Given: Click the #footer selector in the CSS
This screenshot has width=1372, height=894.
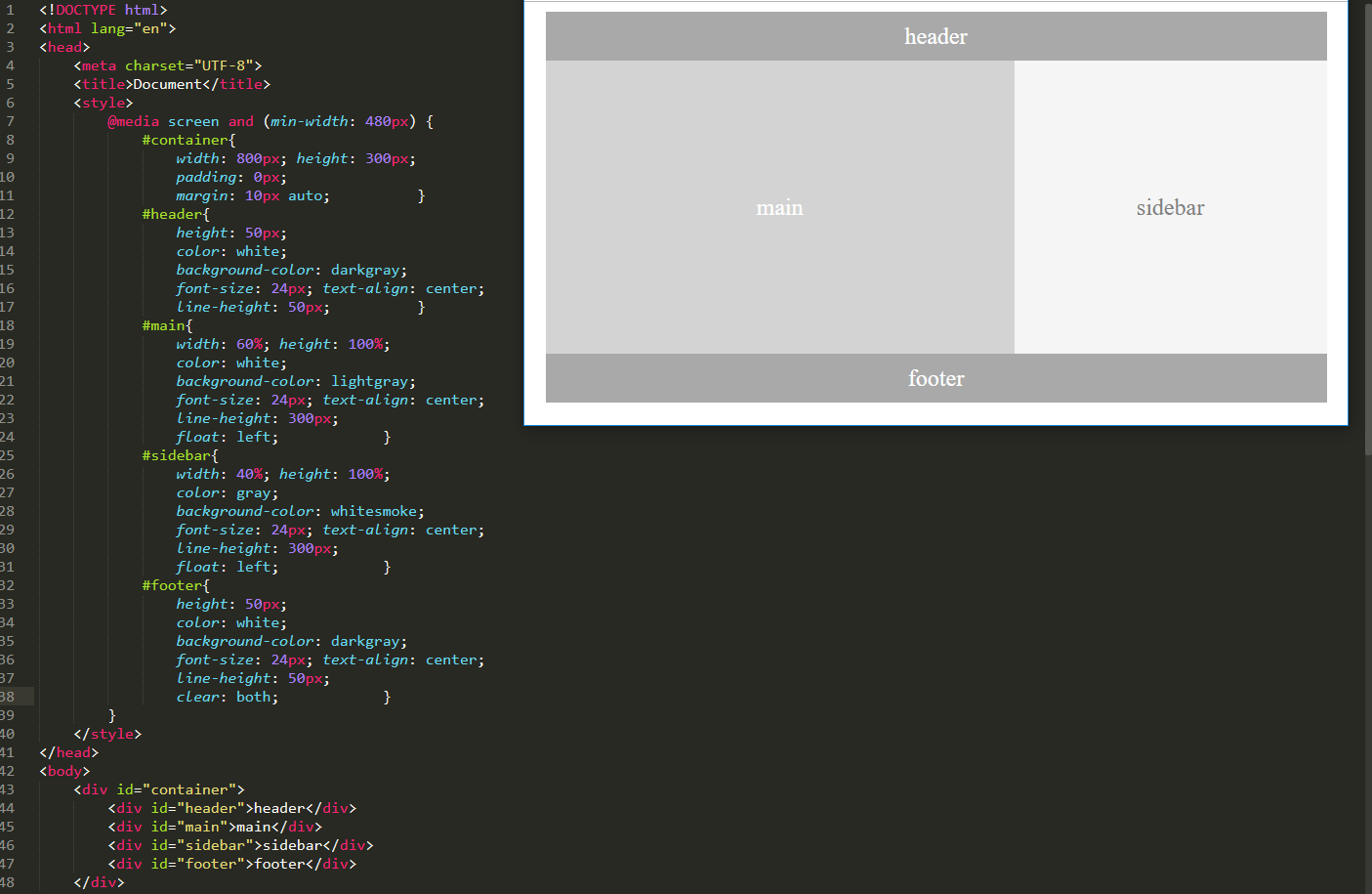Looking at the screenshot, I should pos(175,585).
